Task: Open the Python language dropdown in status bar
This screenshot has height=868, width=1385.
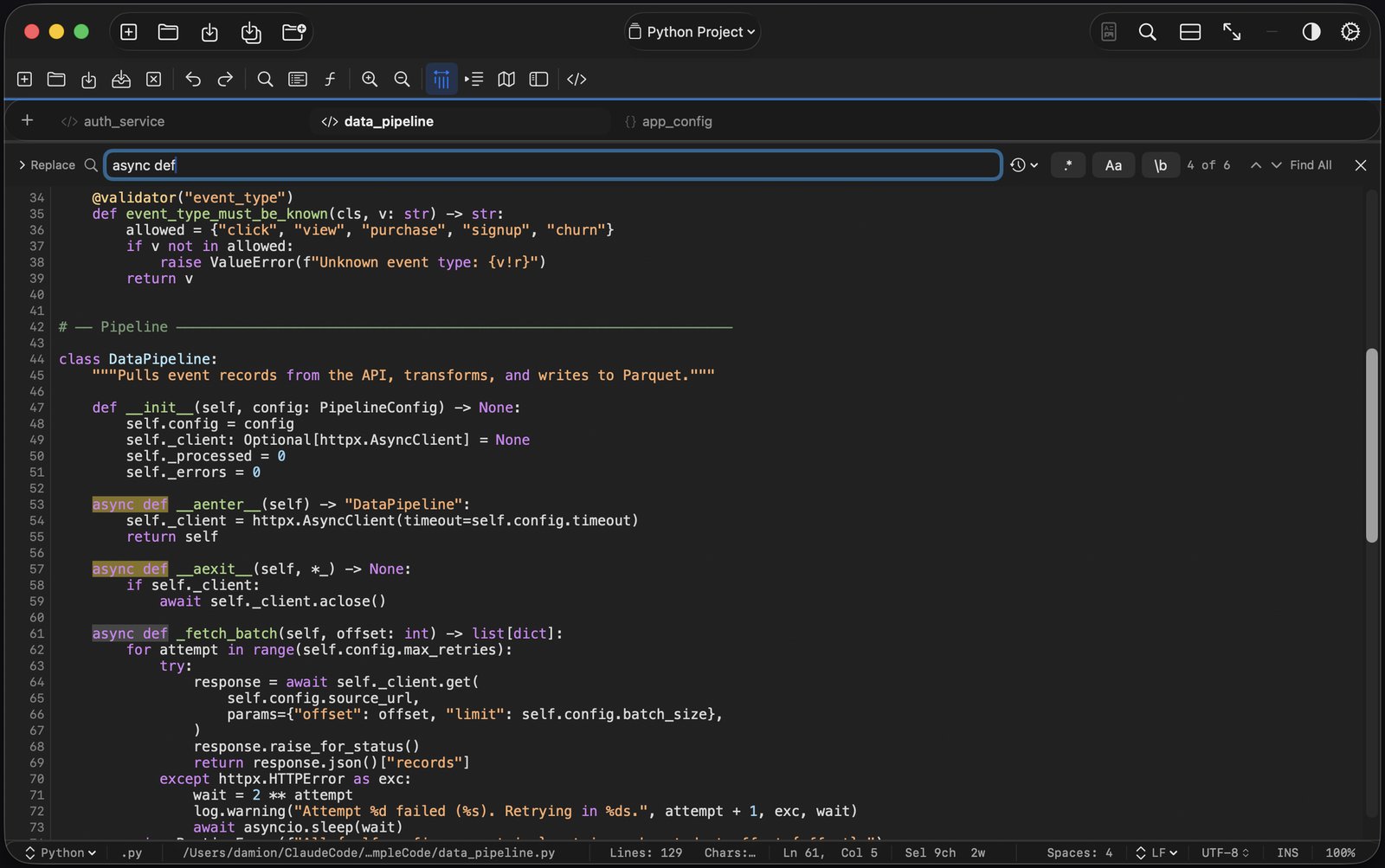Action: (x=60, y=853)
